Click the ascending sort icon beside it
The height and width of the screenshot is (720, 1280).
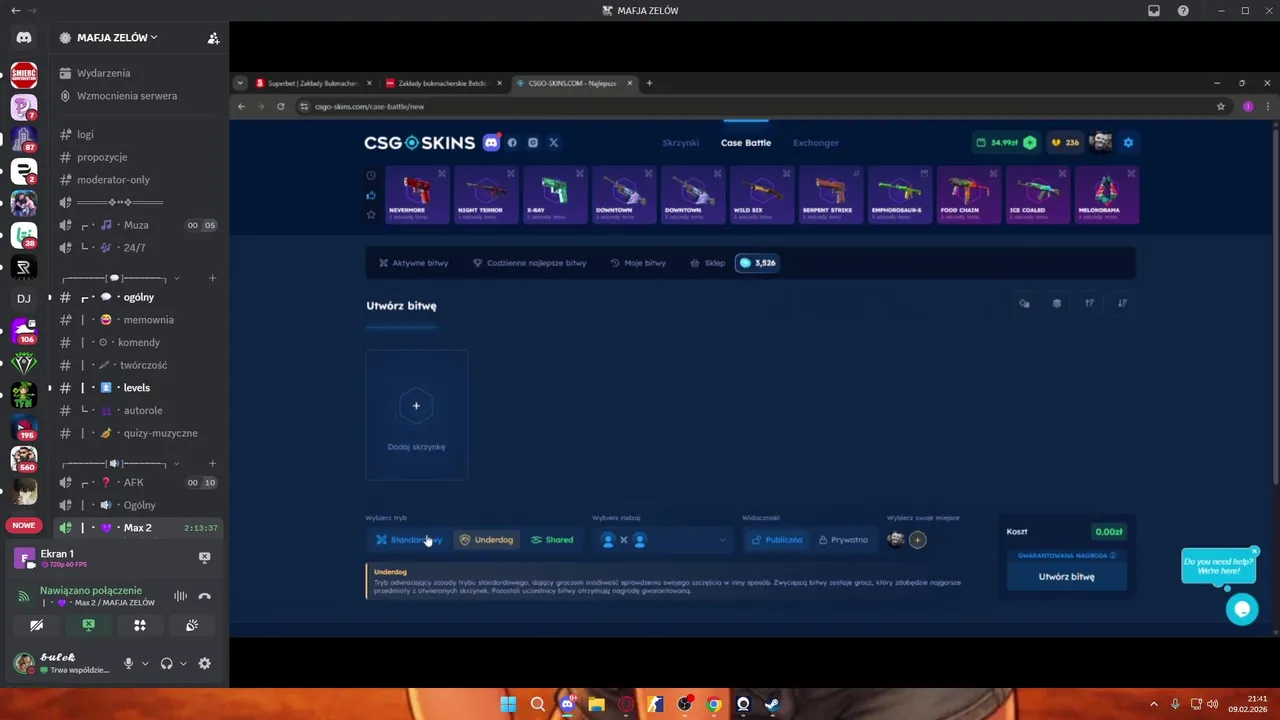tap(1089, 303)
